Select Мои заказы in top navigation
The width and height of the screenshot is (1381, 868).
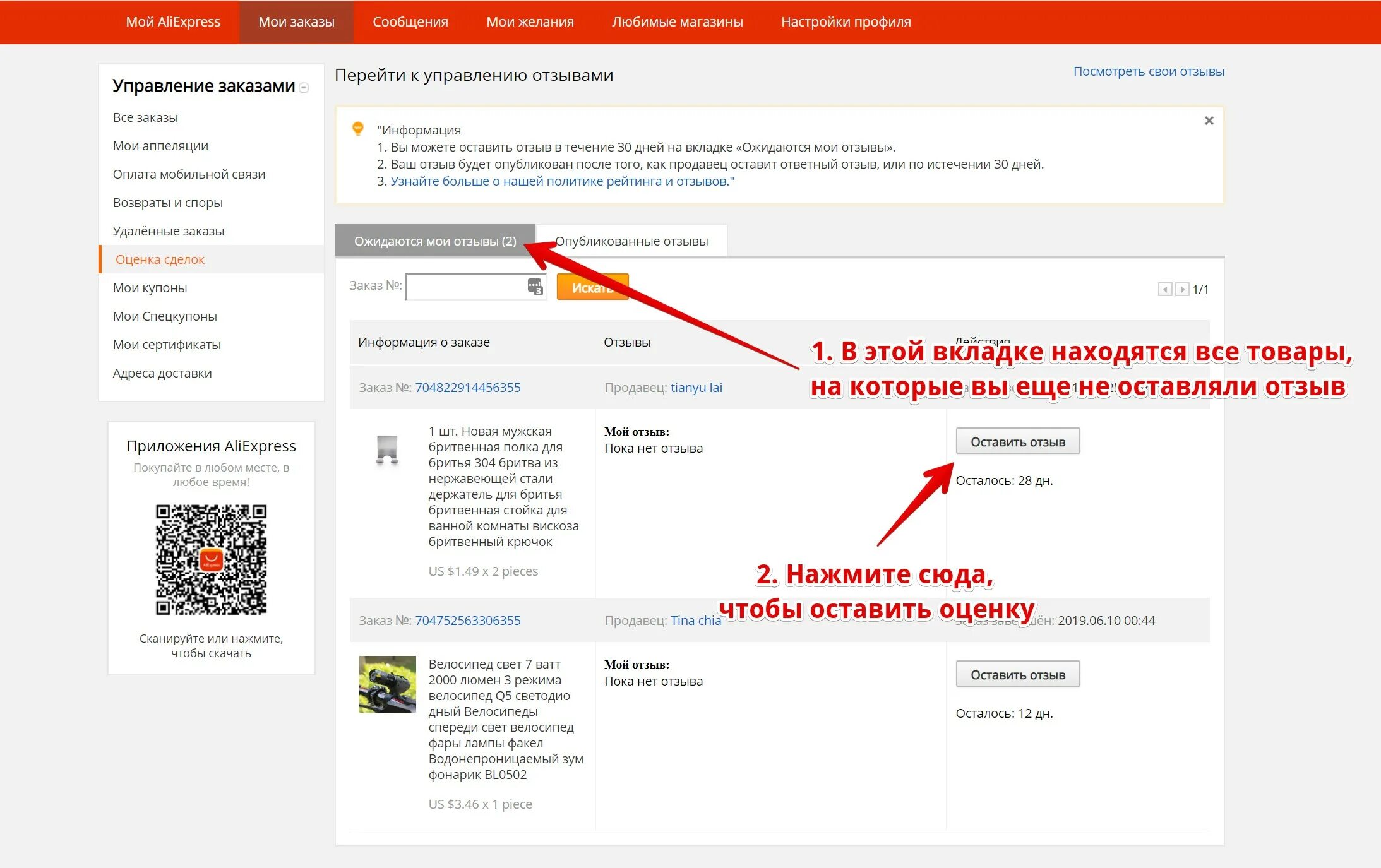pos(296,21)
